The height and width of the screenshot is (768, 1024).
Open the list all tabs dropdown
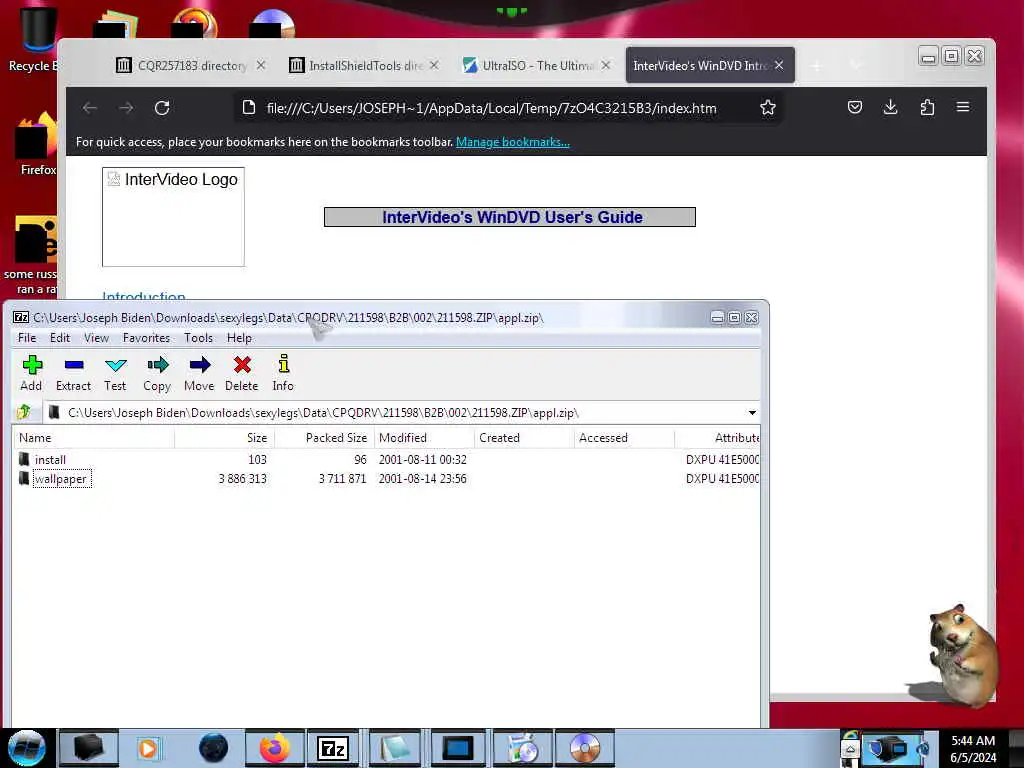[856, 65]
